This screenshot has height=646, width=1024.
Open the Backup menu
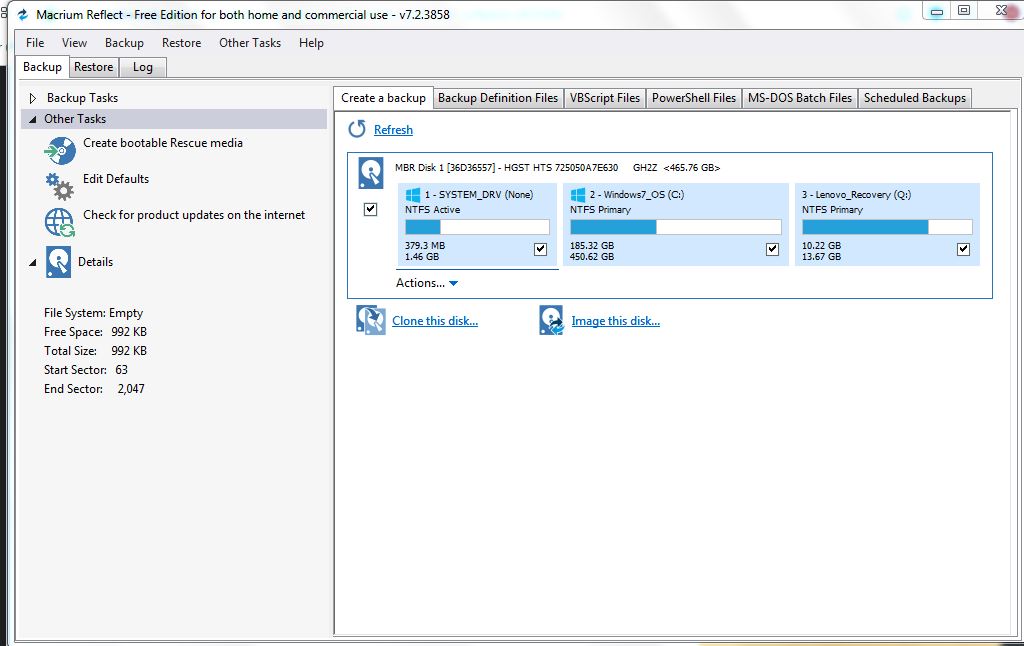pos(124,43)
